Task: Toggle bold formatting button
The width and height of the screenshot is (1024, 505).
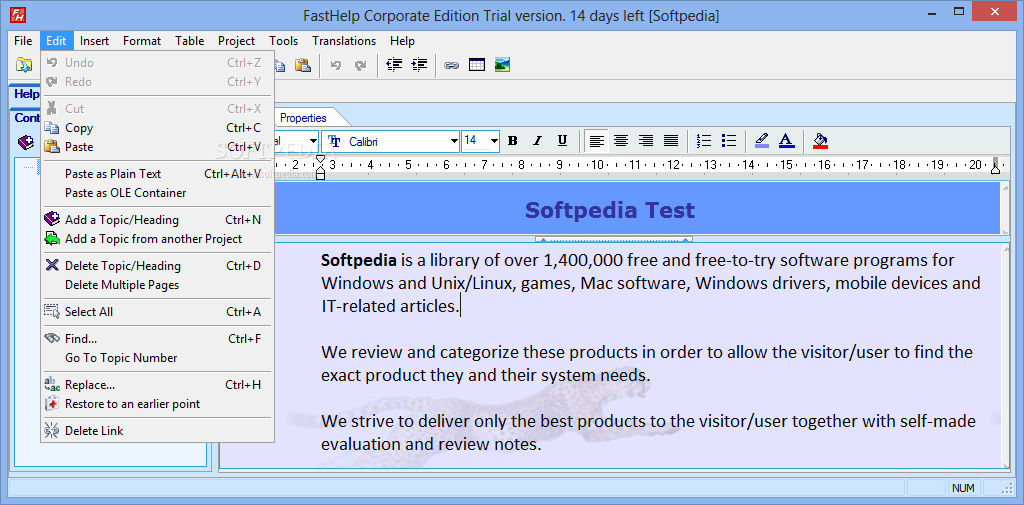Action: tap(513, 140)
